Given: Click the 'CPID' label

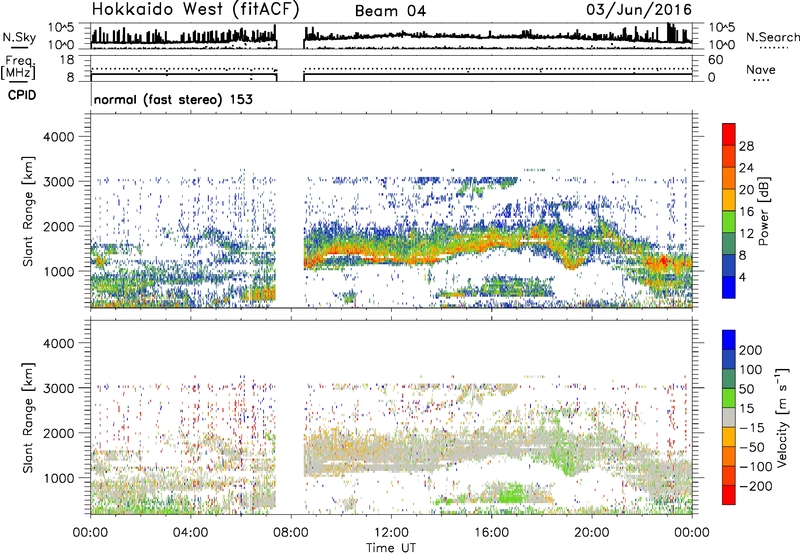Looking at the screenshot, I should (x=22, y=95).
